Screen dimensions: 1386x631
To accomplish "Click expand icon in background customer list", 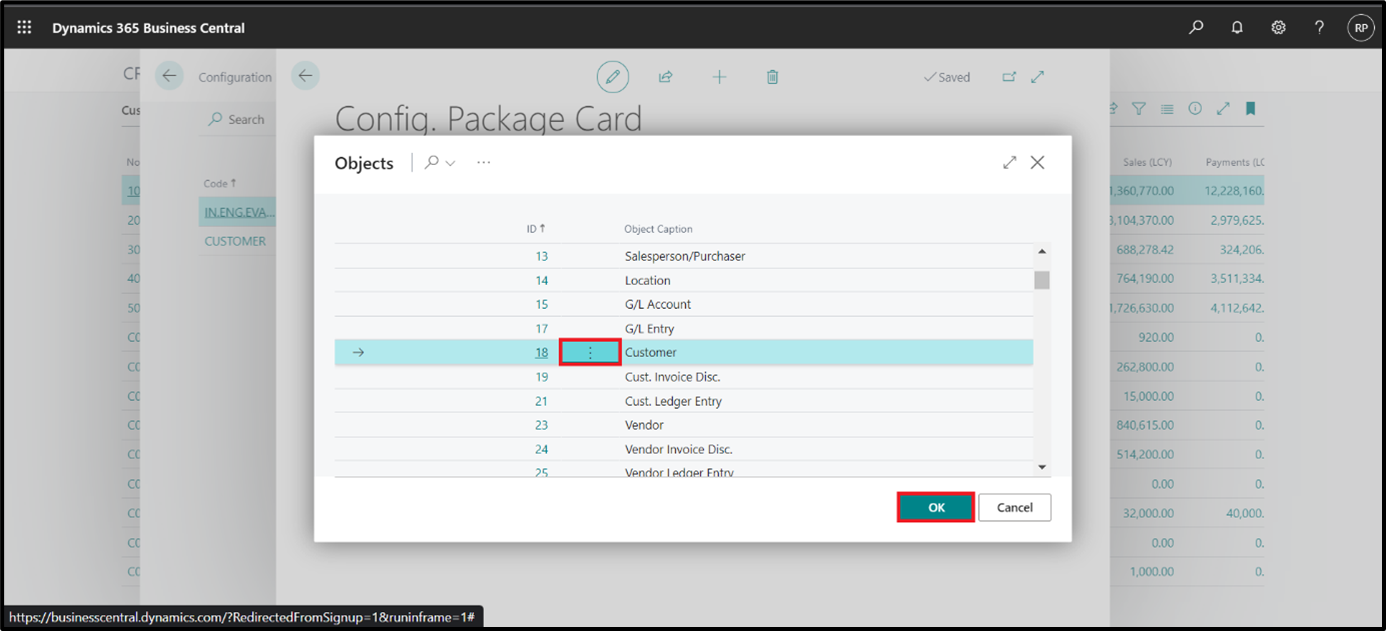I will pos(1223,109).
